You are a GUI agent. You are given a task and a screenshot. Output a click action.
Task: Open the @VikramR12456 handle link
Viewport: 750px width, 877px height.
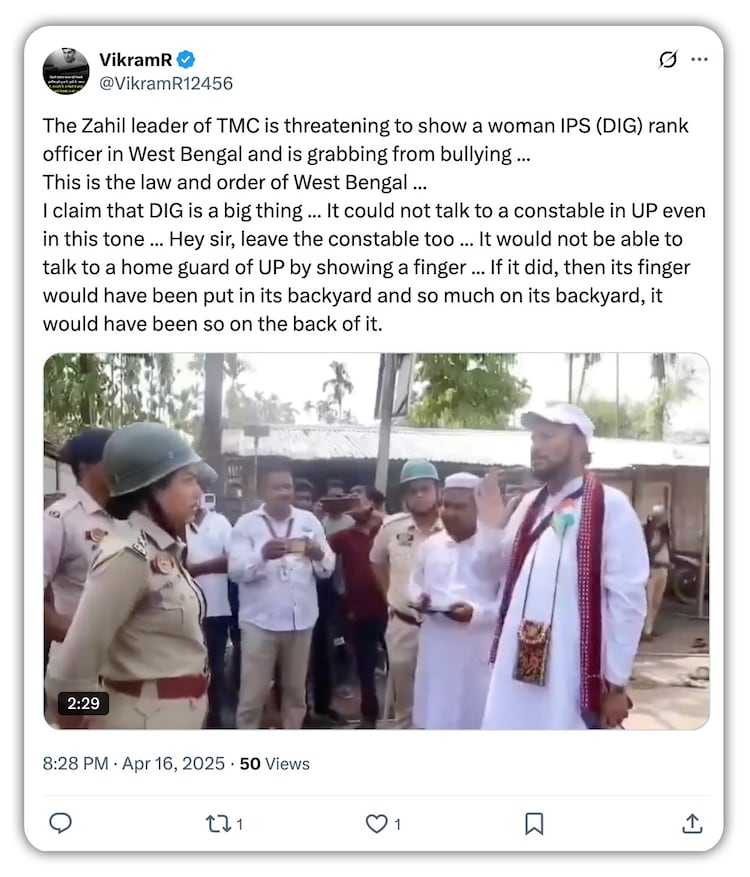coord(165,83)
